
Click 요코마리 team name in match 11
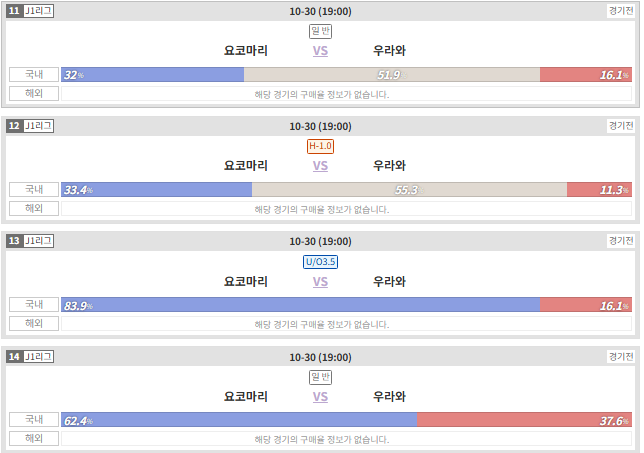click(246, 51)
